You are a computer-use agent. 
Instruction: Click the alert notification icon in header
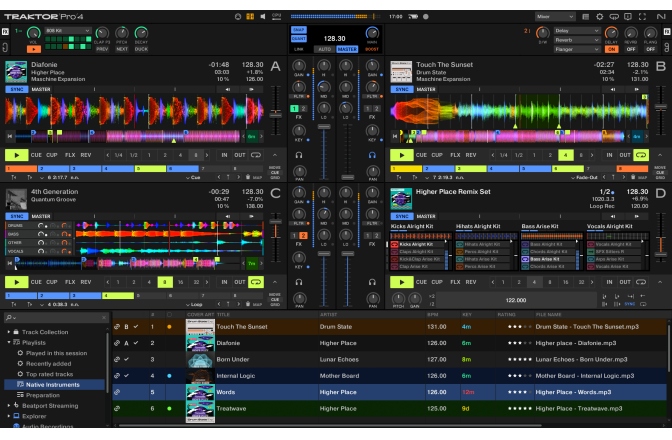click(628, 17)
